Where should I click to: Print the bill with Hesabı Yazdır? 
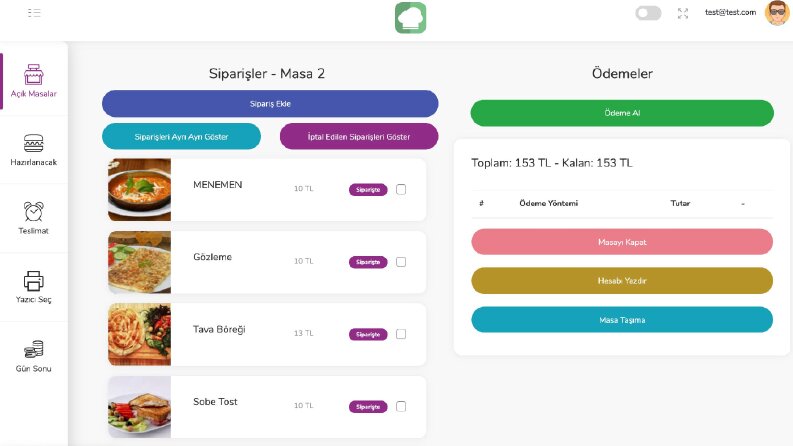coord(622,281)
